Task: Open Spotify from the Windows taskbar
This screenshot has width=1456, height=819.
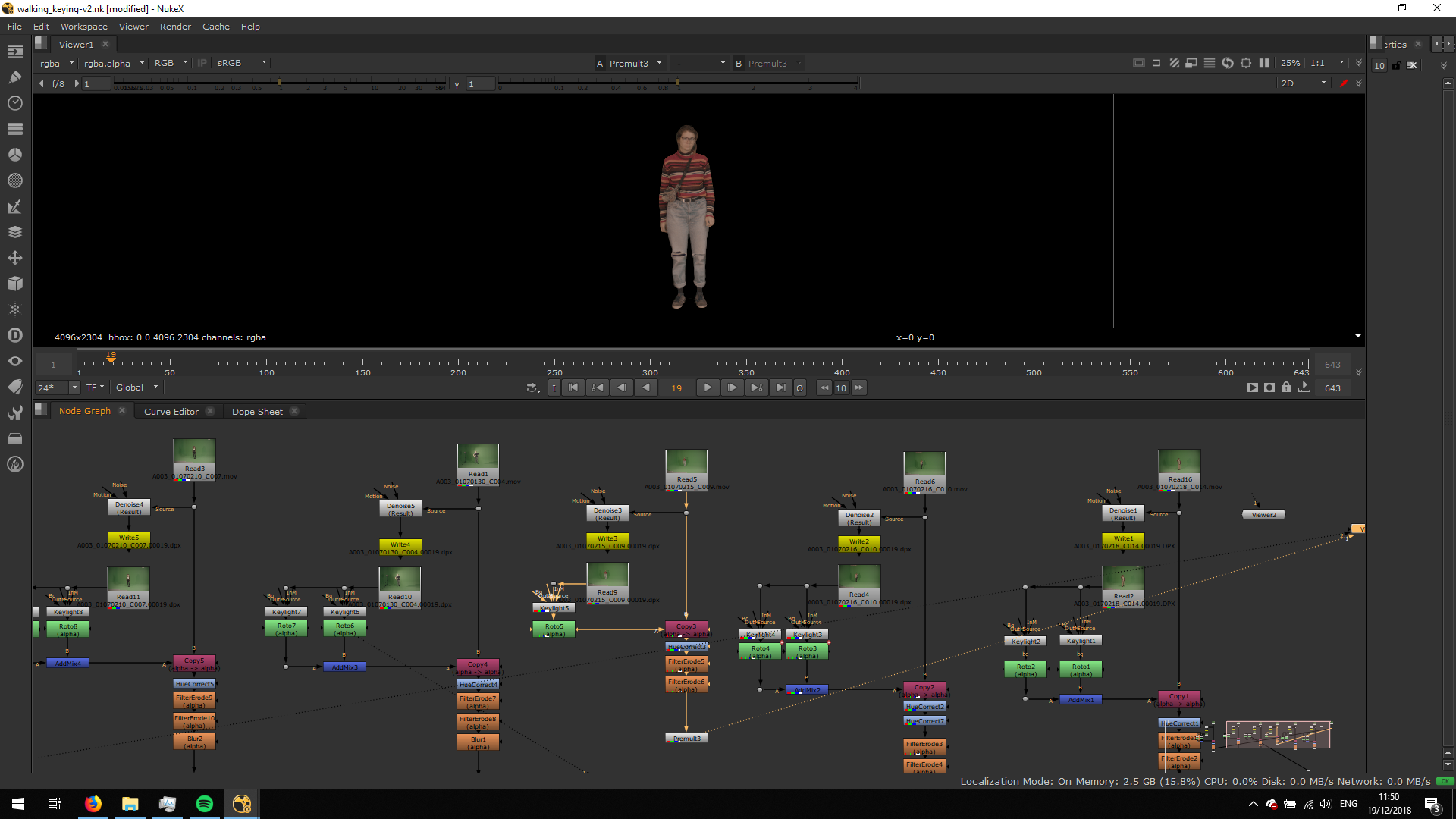Action: tap(205, 804)
